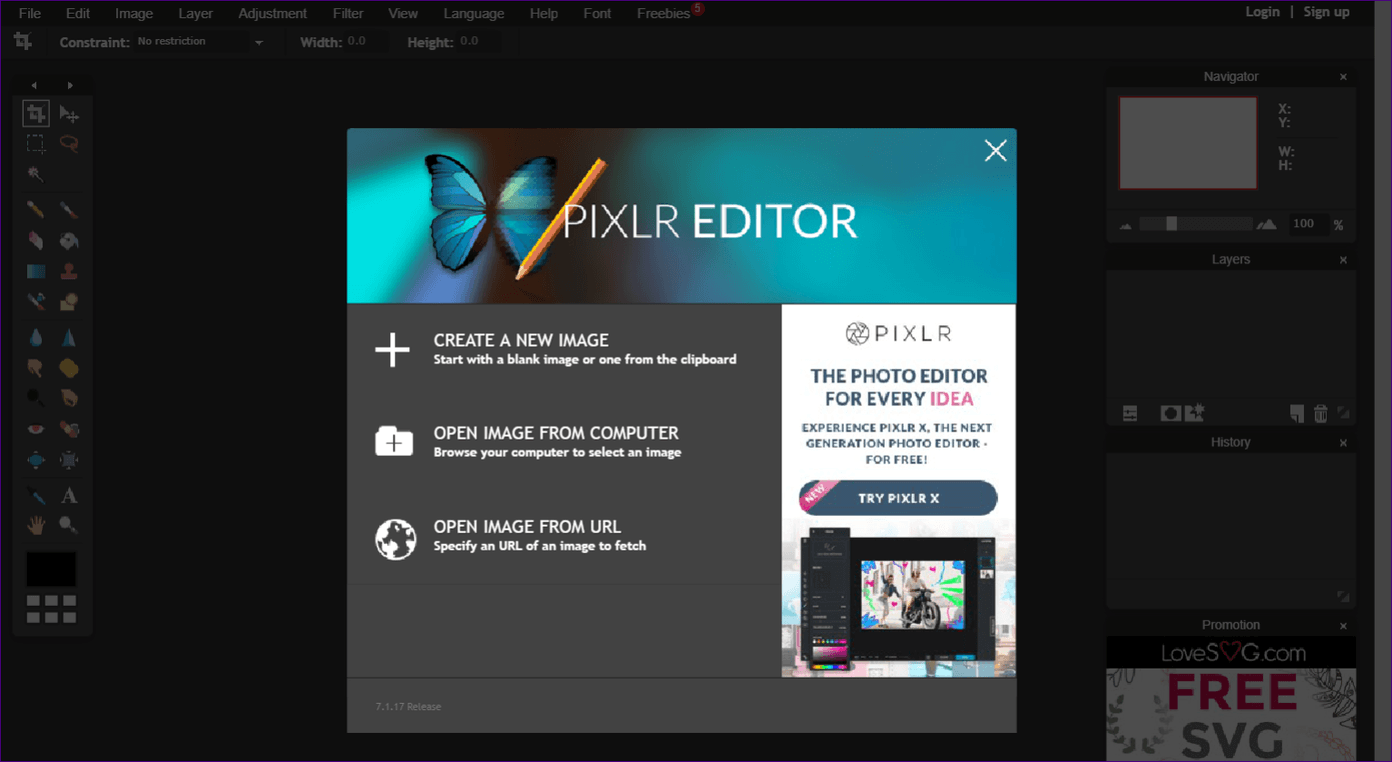Click the Navigator zoom slider handle
Viewport: 1392px width, 762px height.
pos(1171,224)
